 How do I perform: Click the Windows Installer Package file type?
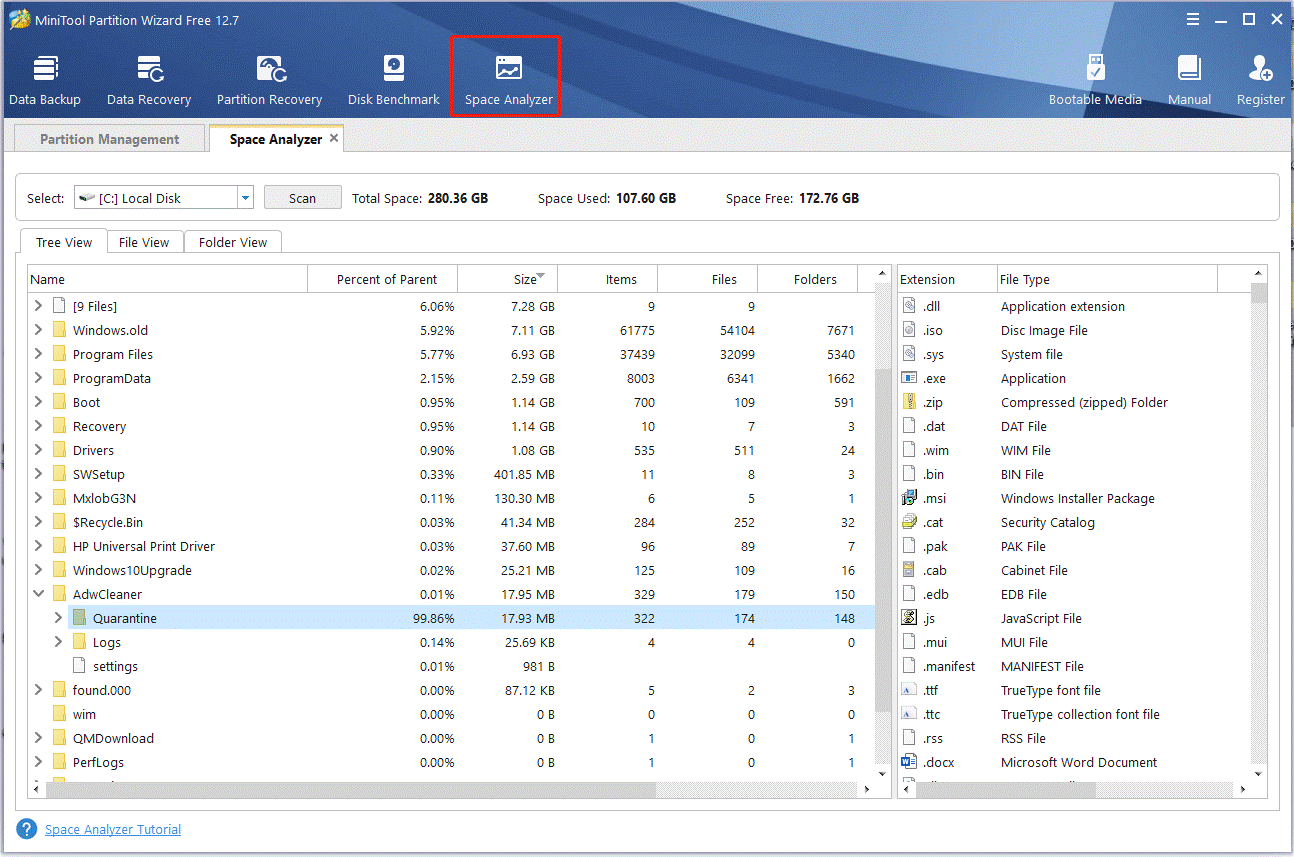(x=1077, y=498)
